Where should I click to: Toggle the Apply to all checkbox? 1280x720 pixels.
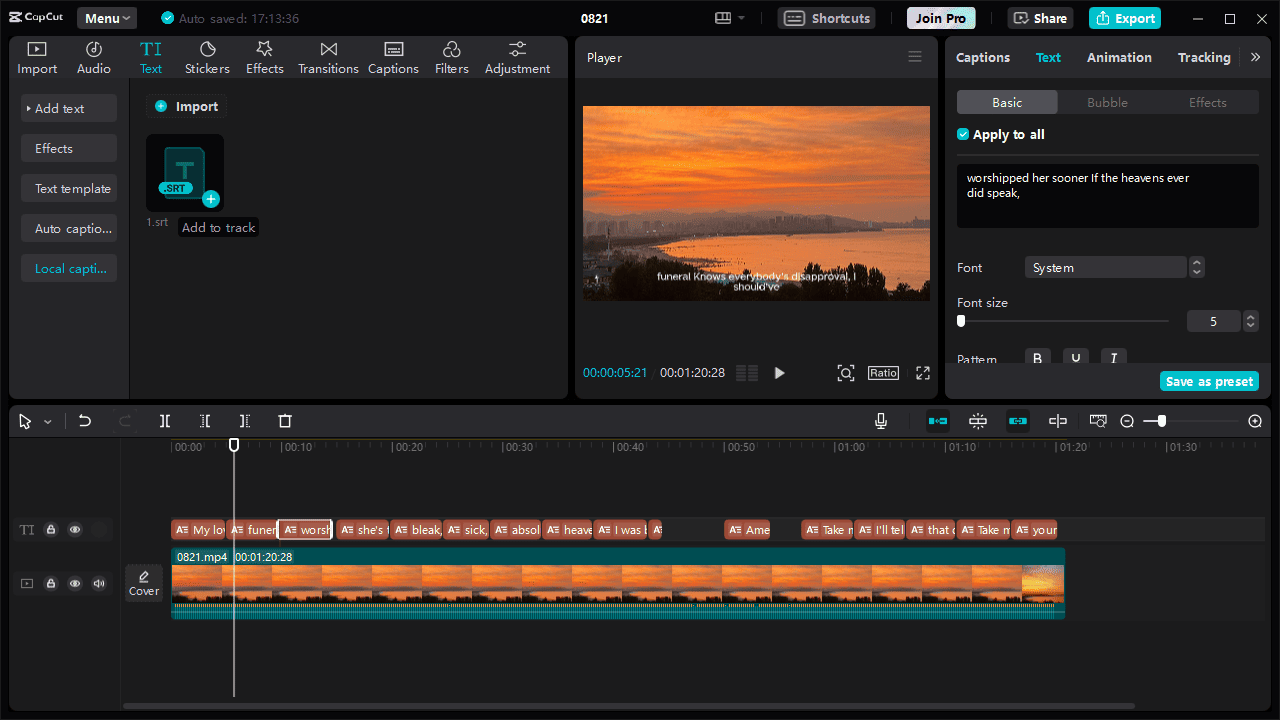point(963,134)
